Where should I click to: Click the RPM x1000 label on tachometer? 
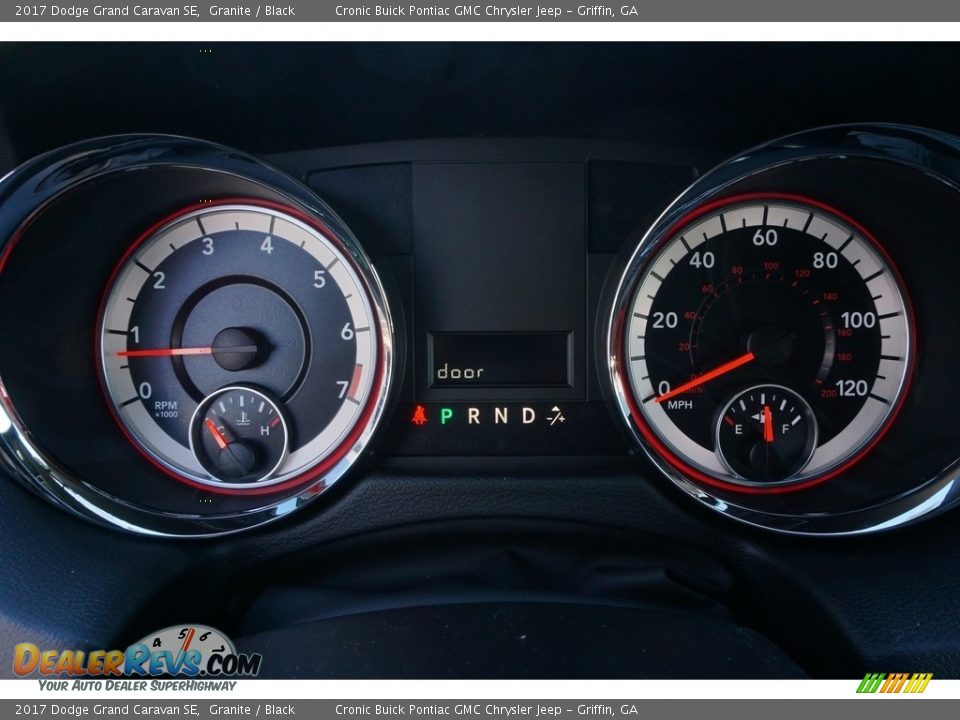point(166,410)
